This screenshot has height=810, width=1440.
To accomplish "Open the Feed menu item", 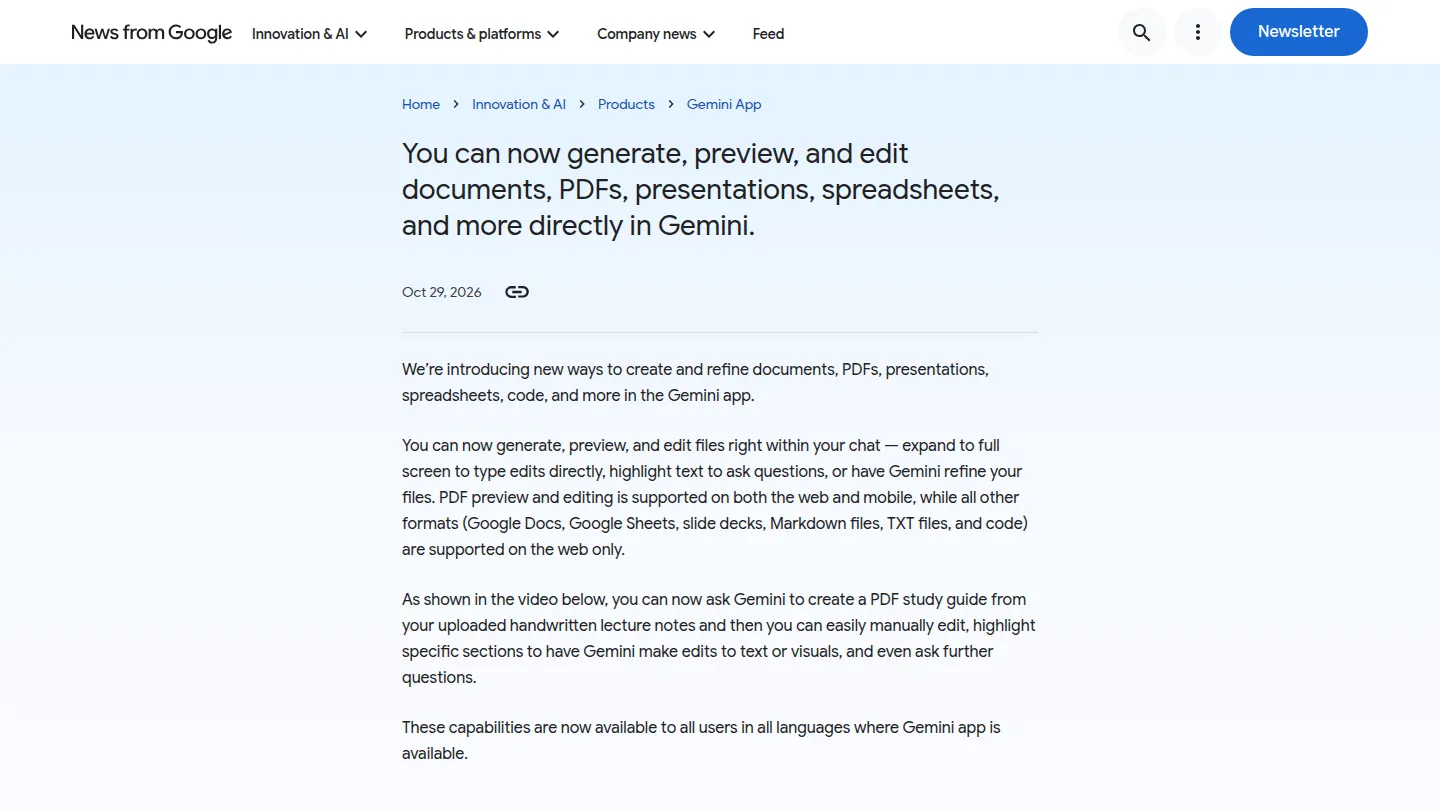I will click(768, 34).
